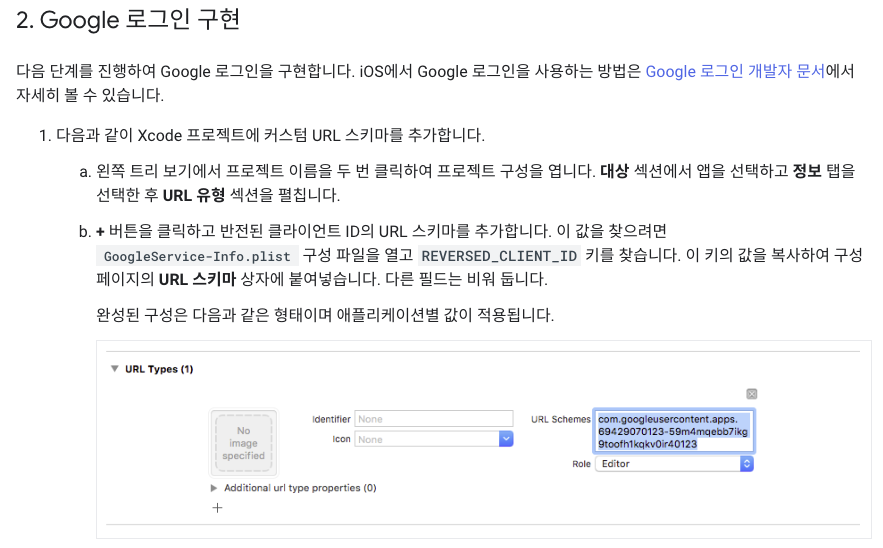Open the Role Editor dropdown
The height and width of the screenshot is (548, 883).
(674, 464)
